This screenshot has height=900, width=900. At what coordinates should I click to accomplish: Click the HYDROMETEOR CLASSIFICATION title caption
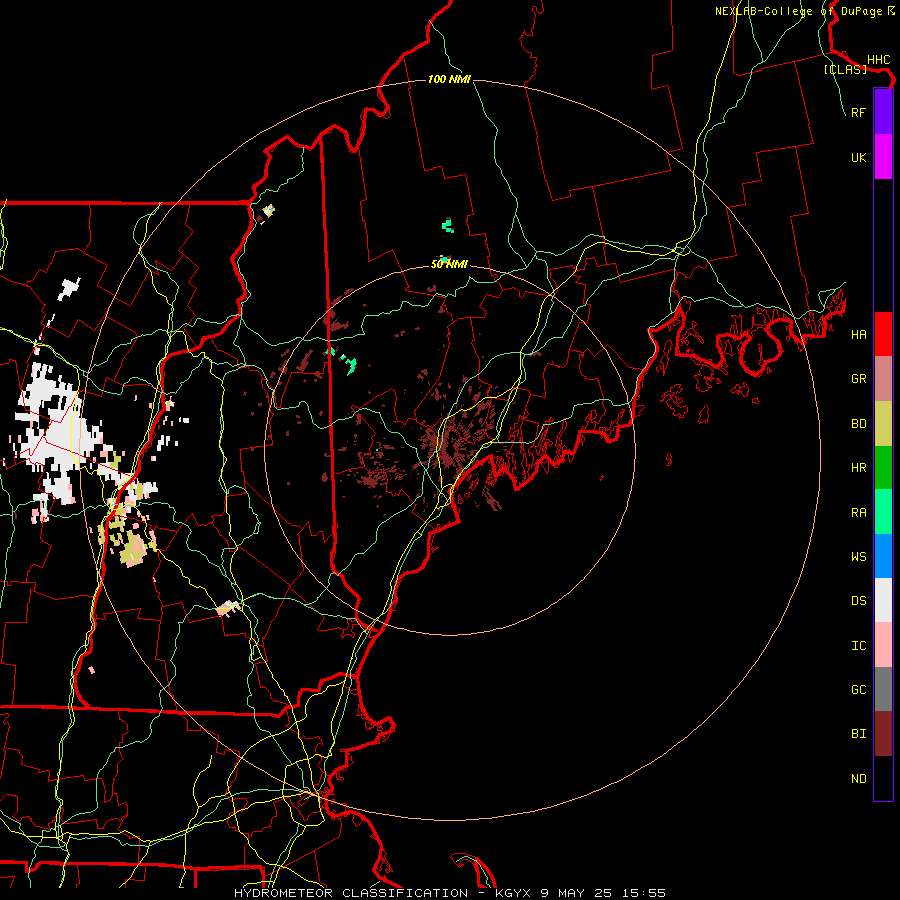(x=351, y=893)
